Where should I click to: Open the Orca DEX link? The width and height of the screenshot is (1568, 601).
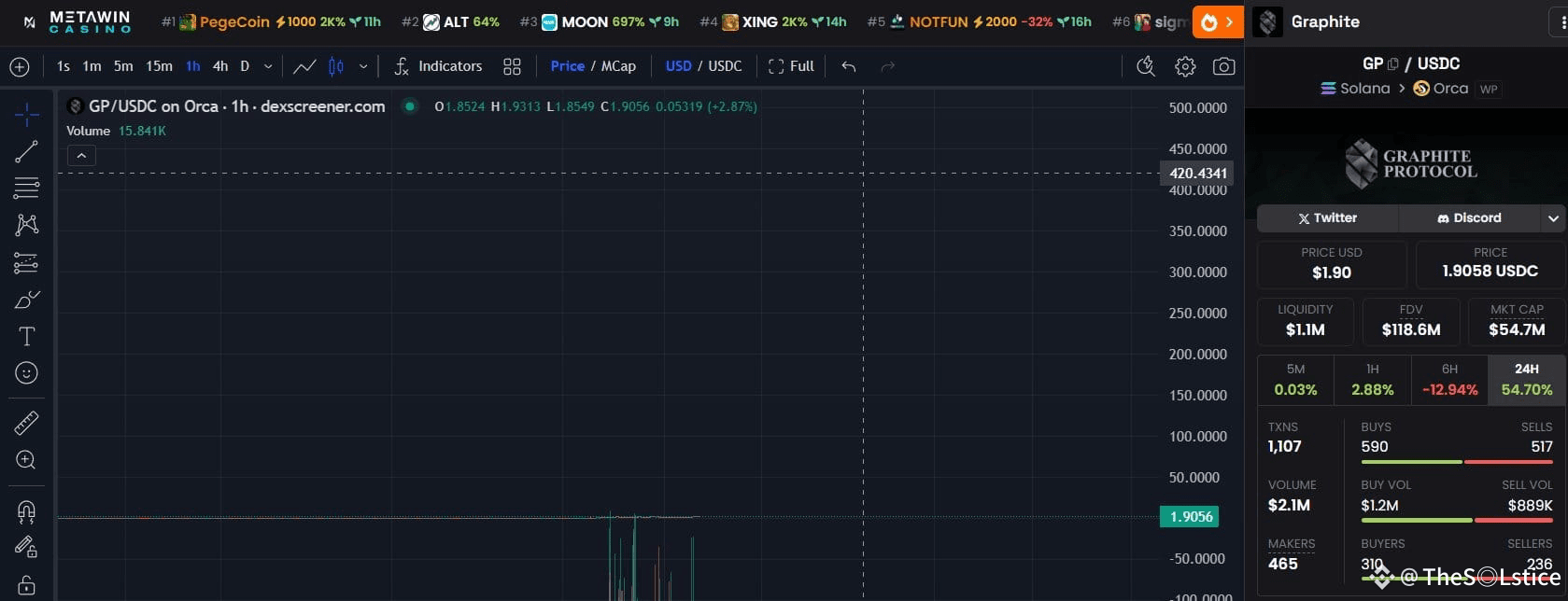(x=1441, y=89)
